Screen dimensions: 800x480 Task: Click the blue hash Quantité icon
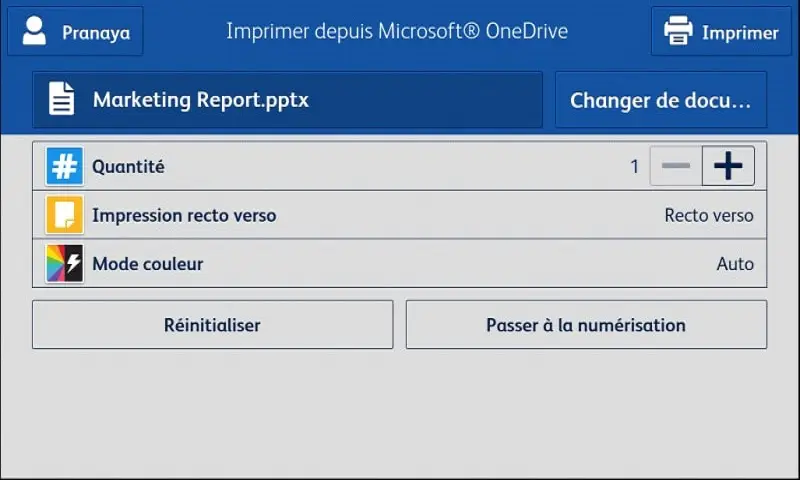(x=64, y=166)
